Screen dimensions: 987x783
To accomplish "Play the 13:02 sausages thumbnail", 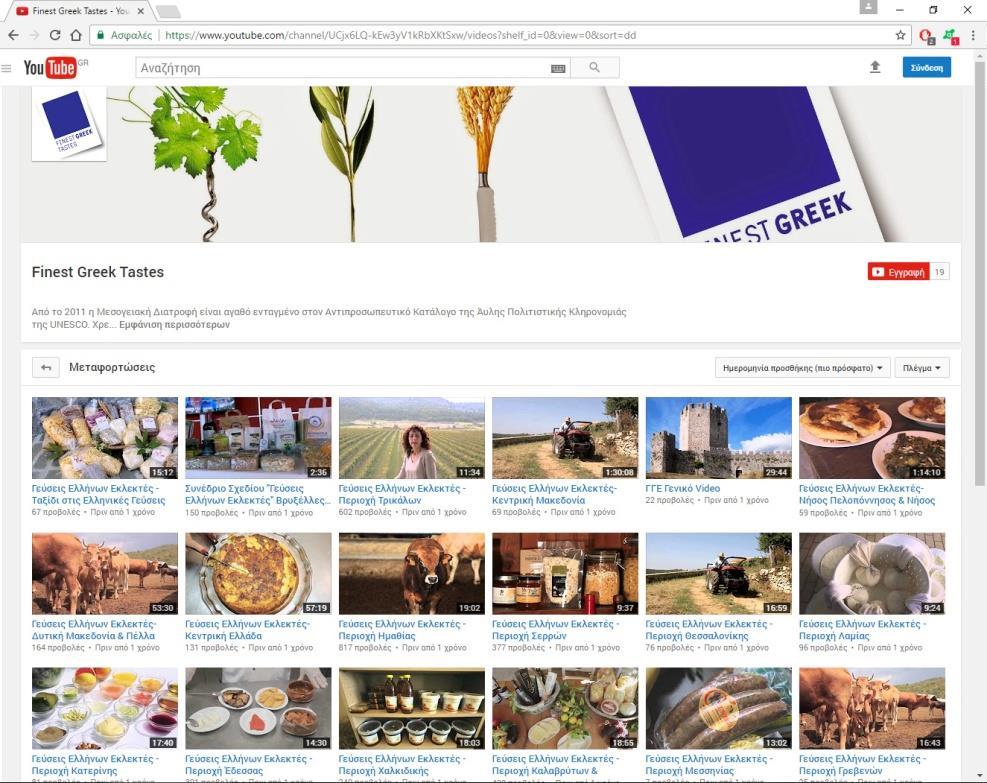I will point(719,709).
